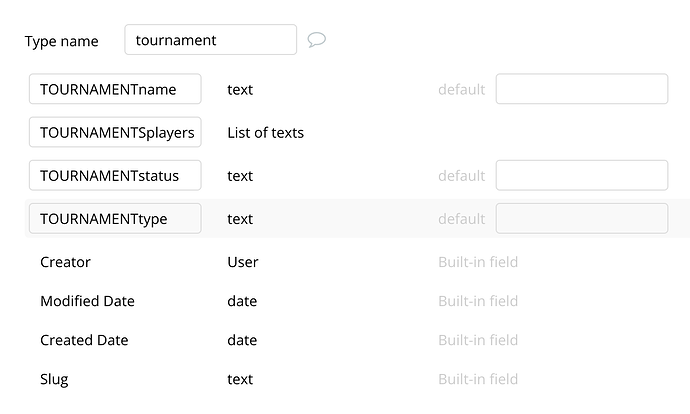Click the Slug built-in field label

(54, 379)
